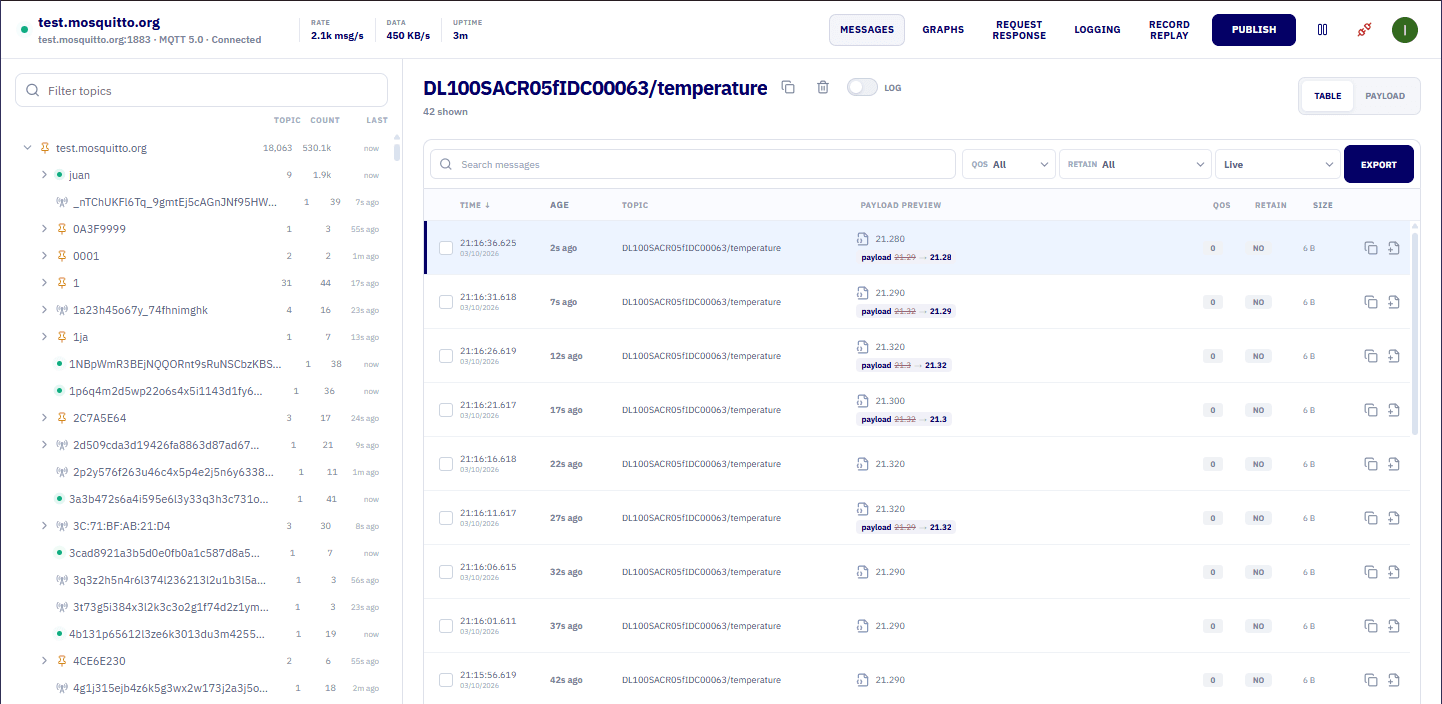This screenshot has width=1442, height=704.
Task: Click the Search messages field
Action: point(693,164)
